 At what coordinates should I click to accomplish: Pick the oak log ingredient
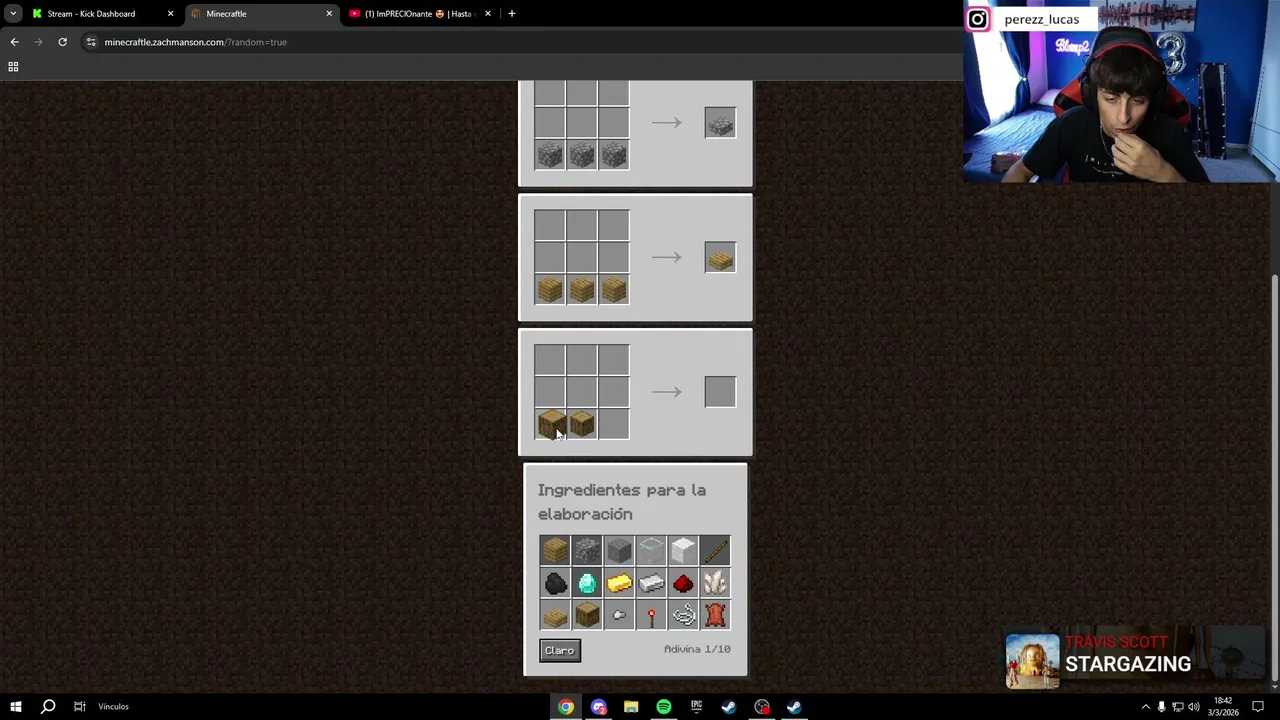(x=587, y=615)
